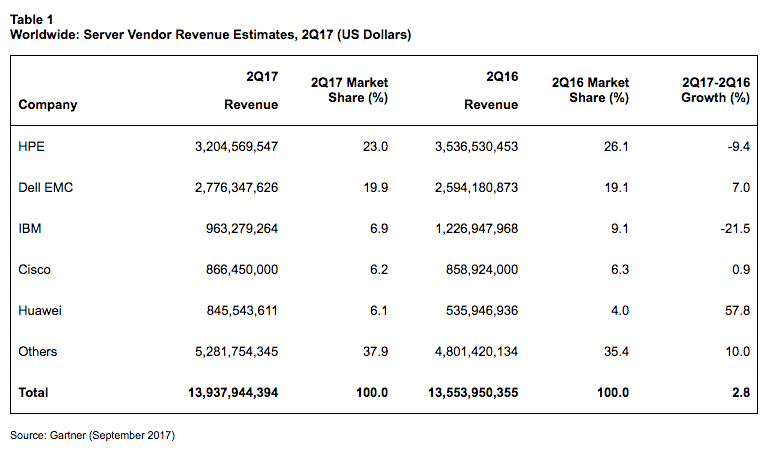Click the Huawei company name cell
This screenshot has width=772, height=463.
pyautogui.click(x=40, y=310)
